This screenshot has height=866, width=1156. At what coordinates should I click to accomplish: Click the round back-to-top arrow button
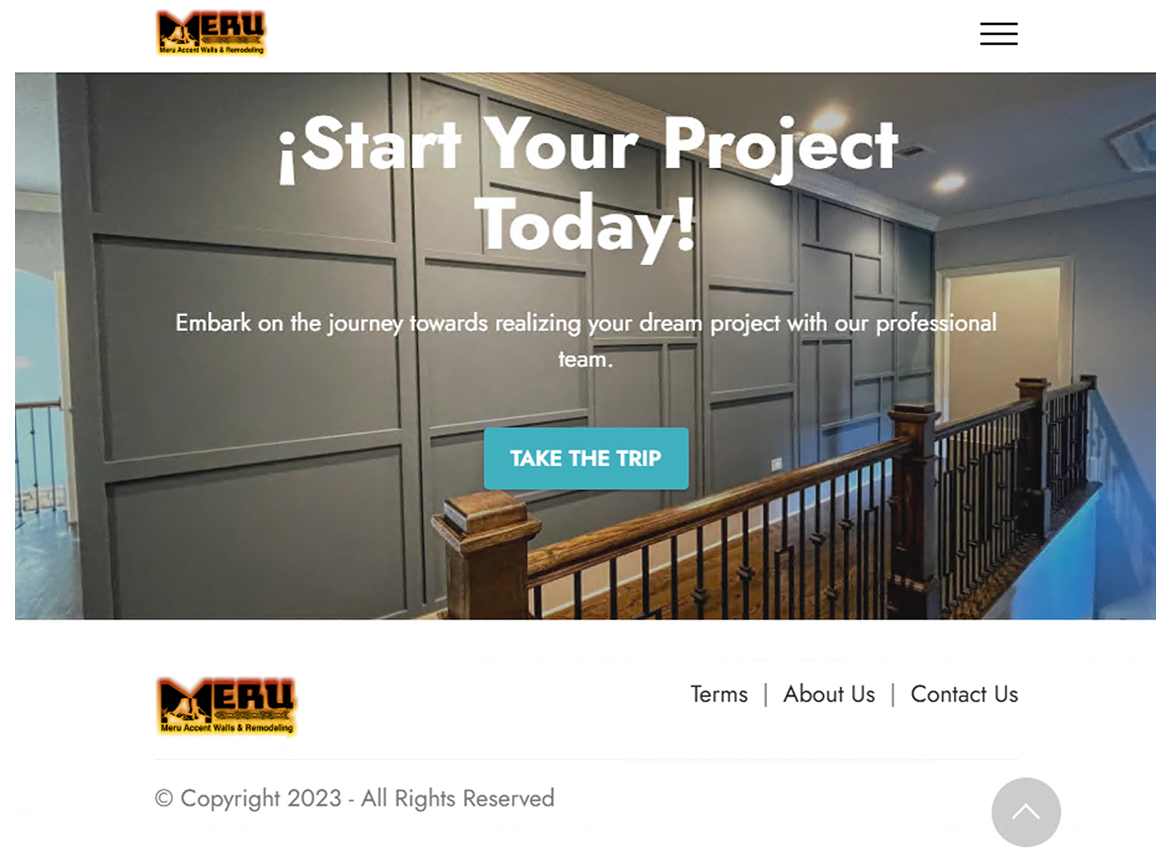pos(1026,812)
